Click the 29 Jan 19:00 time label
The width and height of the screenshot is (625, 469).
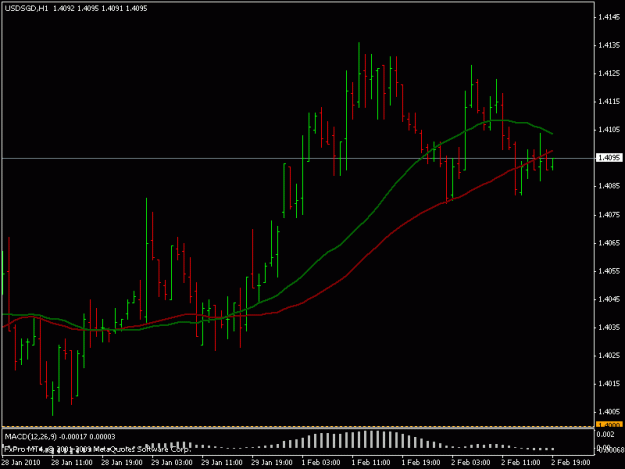click(x=271, y=463)
